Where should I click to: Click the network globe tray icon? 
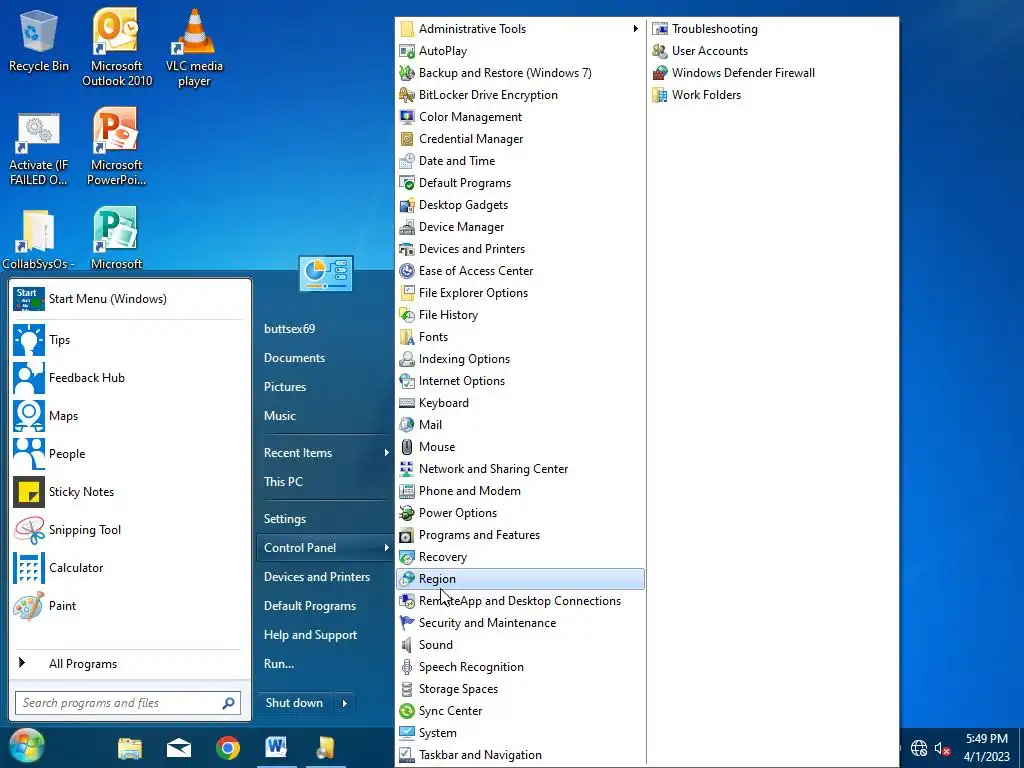(919, 748)
